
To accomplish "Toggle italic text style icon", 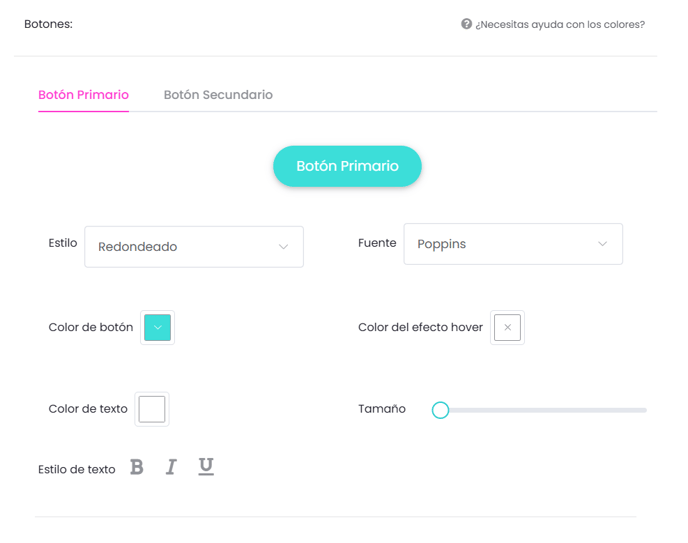I will click(171, 467).
